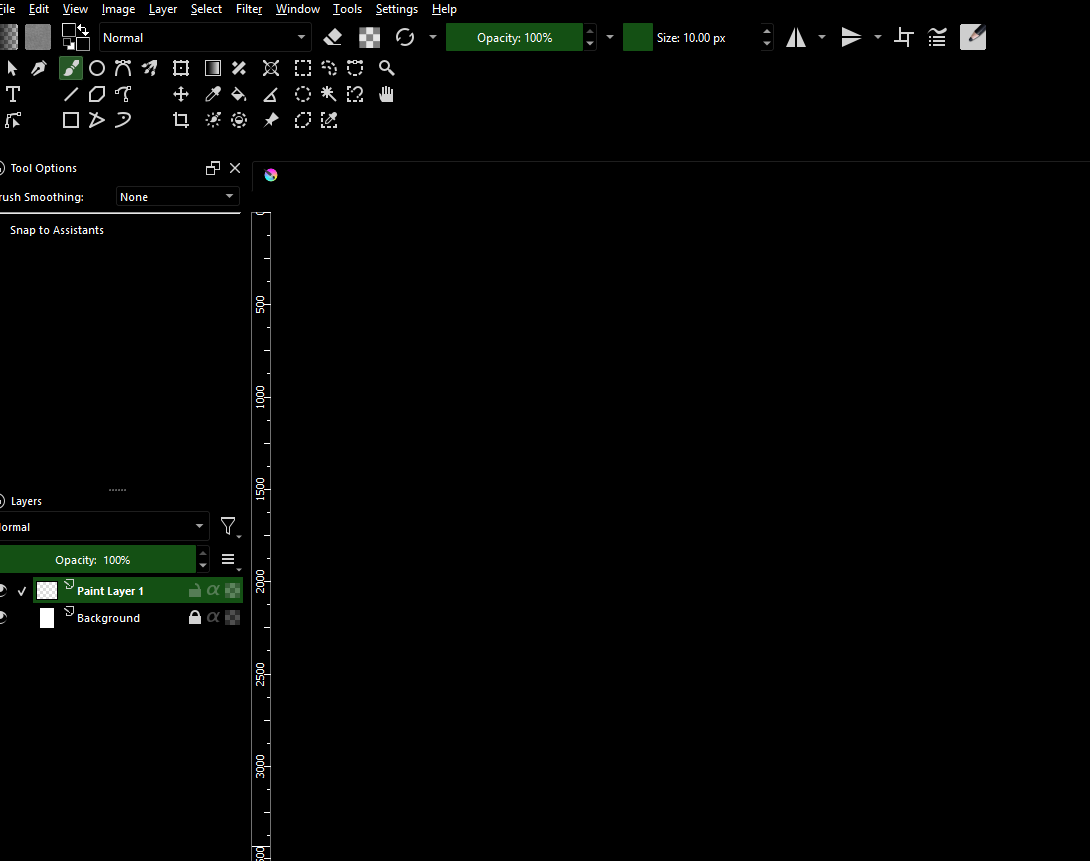1090x861 pixels.
Task: Open the Brush Smoothing dropdown
Action: click(177, 197)
